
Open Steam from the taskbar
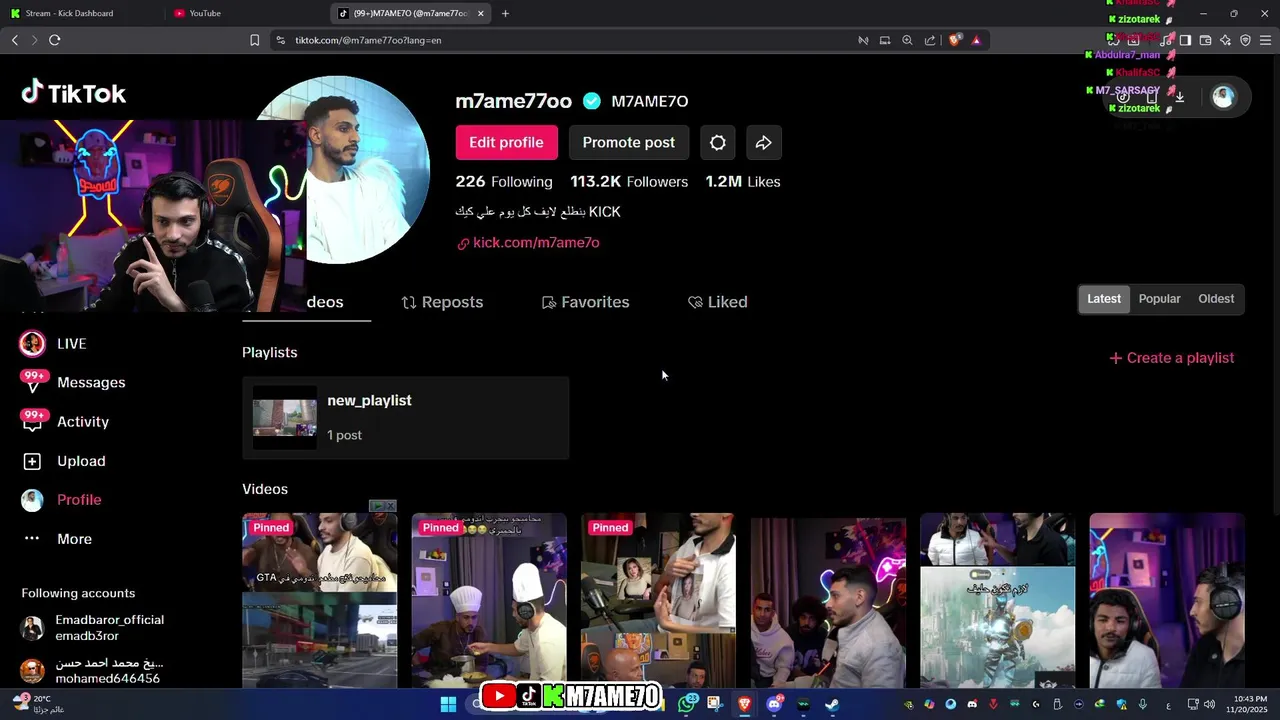831,704
